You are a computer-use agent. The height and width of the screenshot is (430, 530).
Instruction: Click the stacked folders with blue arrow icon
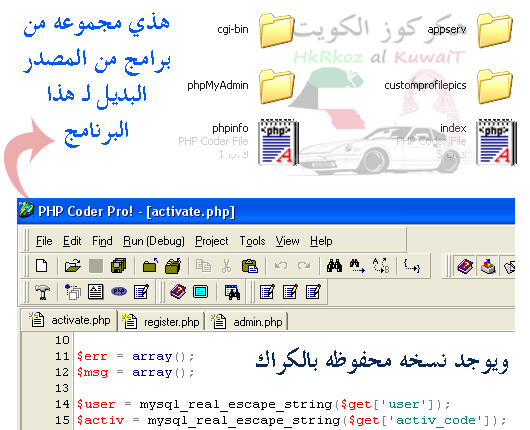click(173, 266)
